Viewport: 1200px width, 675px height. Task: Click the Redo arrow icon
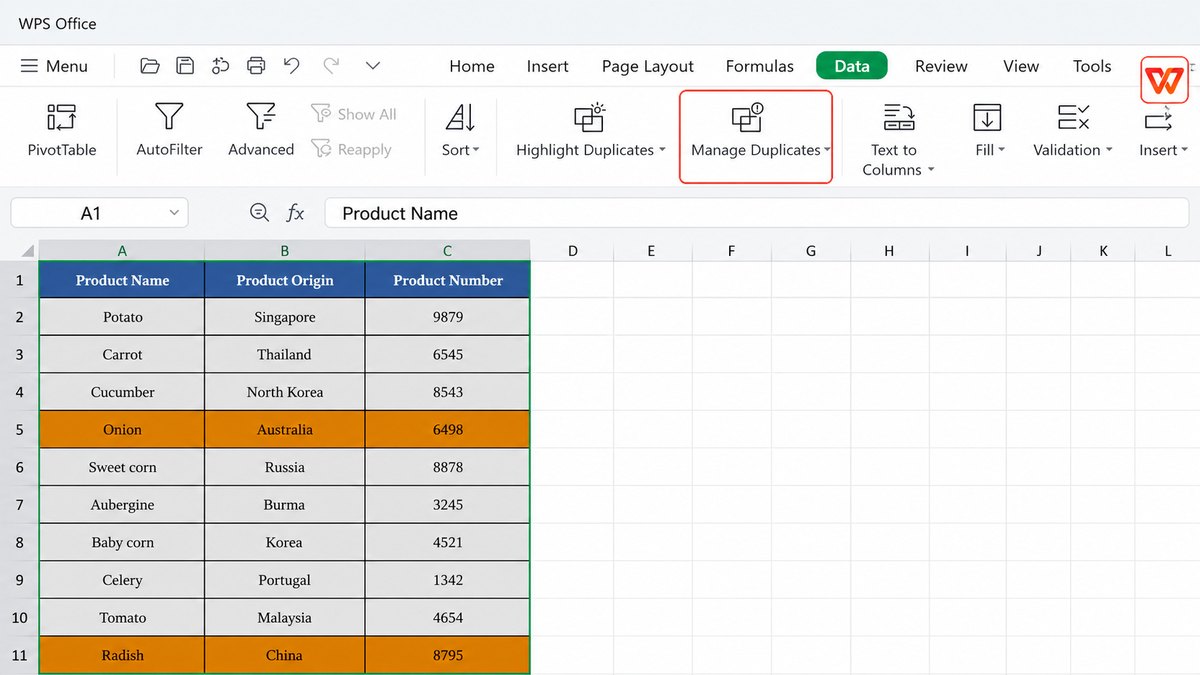[331, 66]
